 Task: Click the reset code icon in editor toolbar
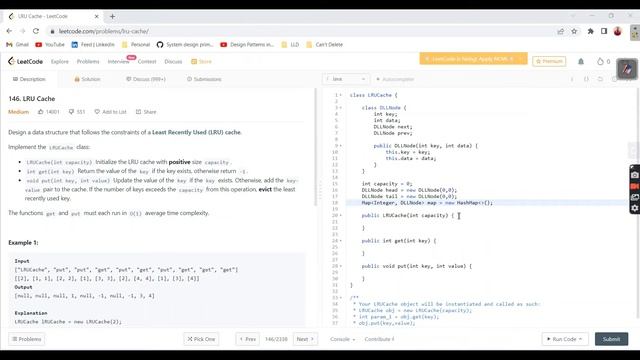[x=600, y=79]
